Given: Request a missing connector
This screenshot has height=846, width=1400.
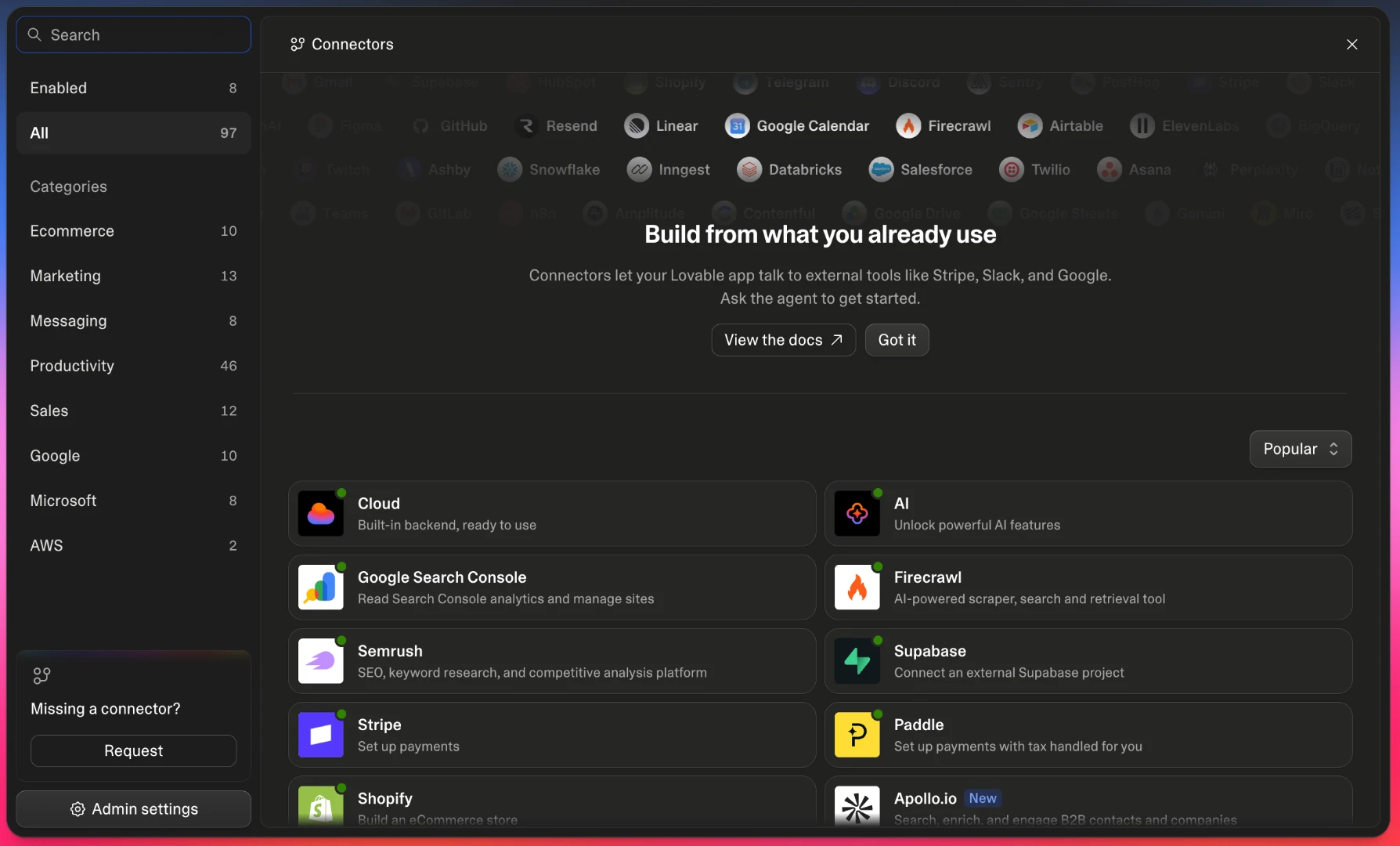Looking at the screenshot, I should pos(133,750).
